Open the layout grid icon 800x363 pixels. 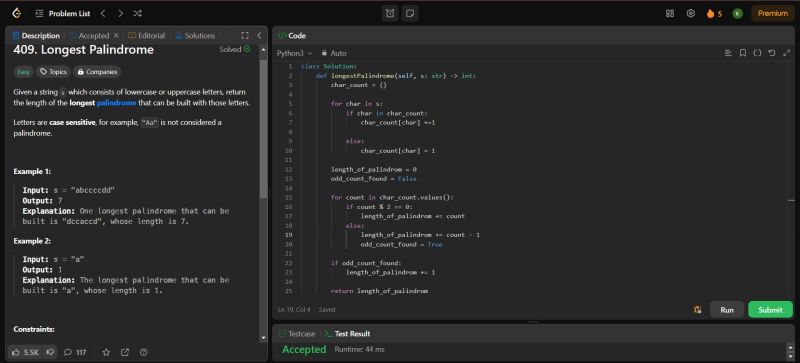[670, 14]
